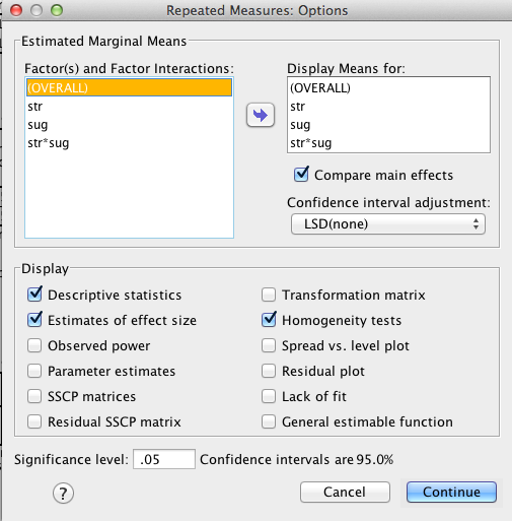Viewport: 512px width, 522px height.
Task: Check Parameter estimates box
Action: (x=35, y=371)
